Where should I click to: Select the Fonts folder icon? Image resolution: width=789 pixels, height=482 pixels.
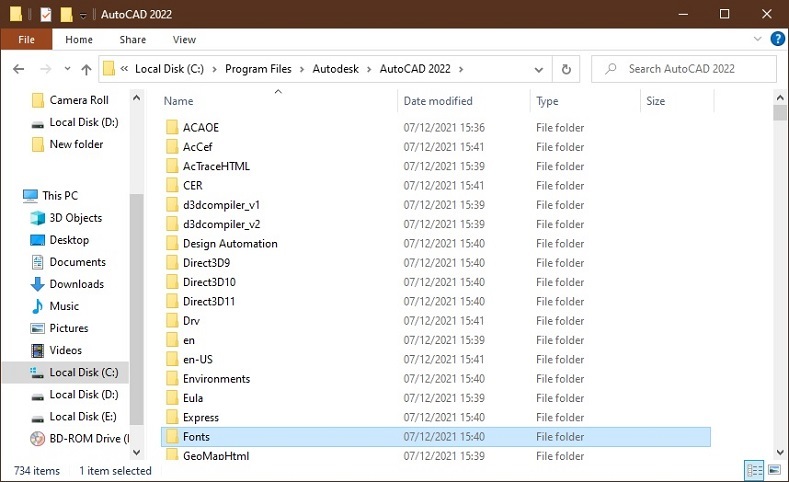click(x=172, y=437)
